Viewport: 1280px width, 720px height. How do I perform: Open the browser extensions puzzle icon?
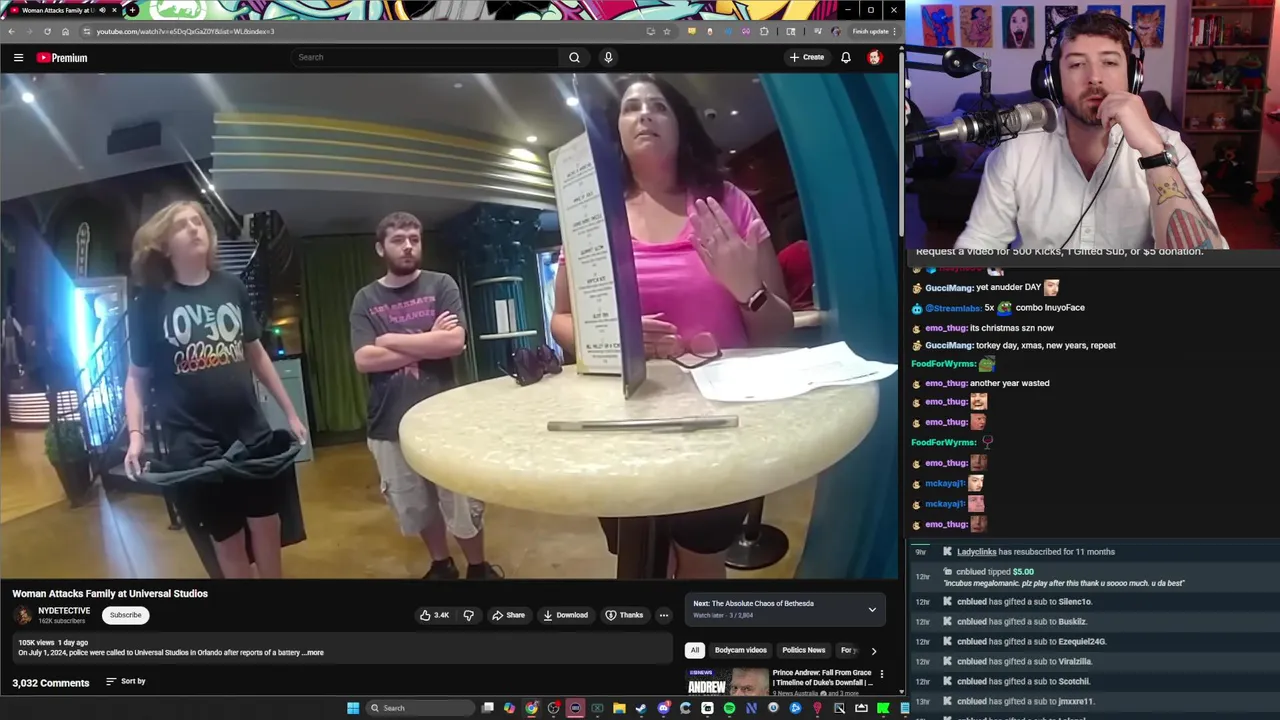point(765,31)
